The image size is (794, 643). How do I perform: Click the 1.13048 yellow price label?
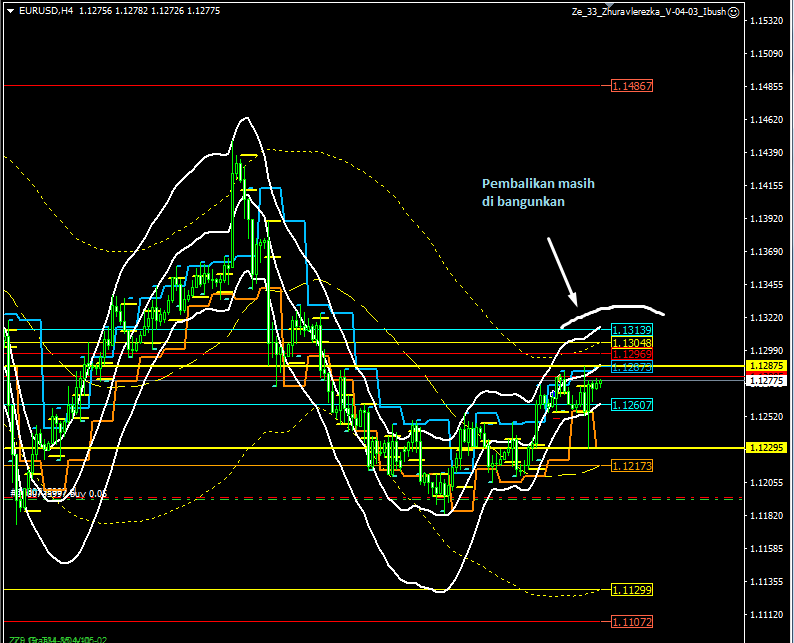coord(632,342)
